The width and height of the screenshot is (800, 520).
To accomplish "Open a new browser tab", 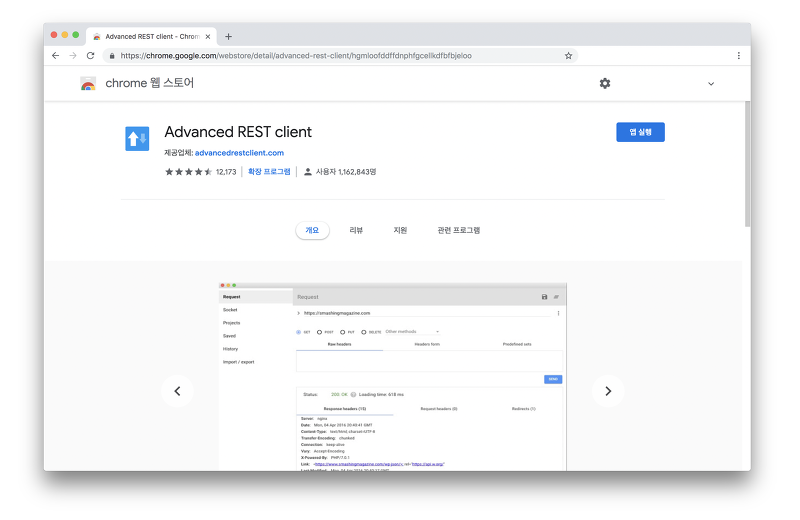I will point(229,37).
